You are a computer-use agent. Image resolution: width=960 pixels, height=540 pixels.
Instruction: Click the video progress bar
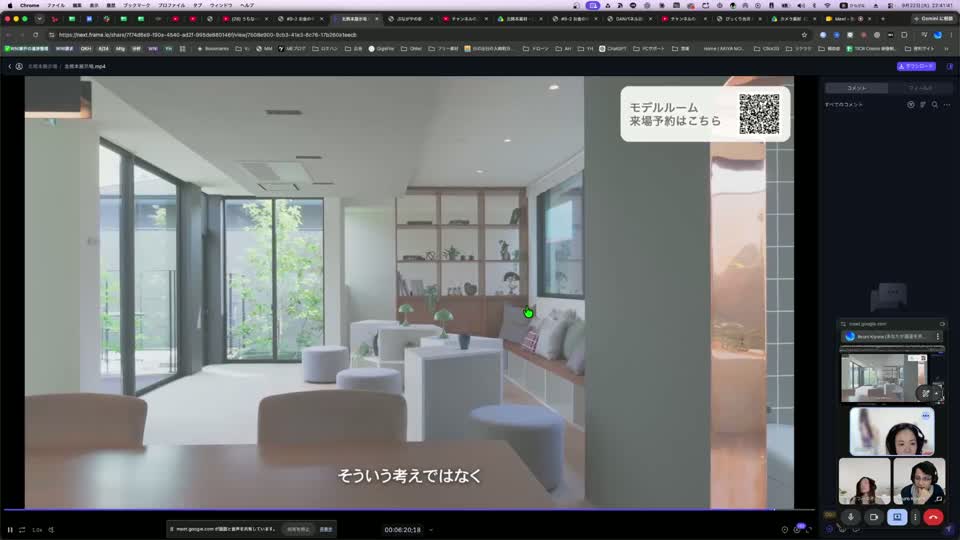click(x=409, y=509)
